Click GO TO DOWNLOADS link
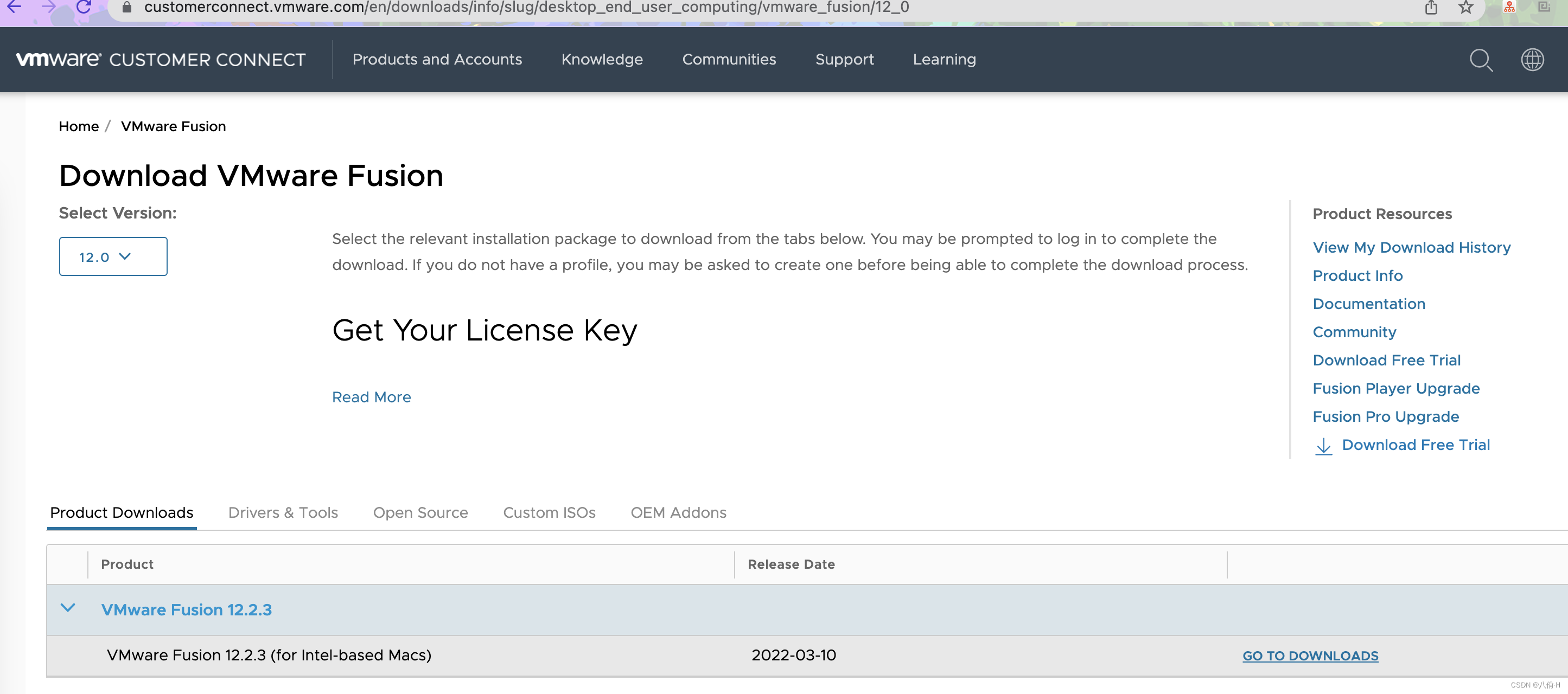The width and height of the screenshot is (1568, 694). pyautogui.click(x=1310, y=656)
